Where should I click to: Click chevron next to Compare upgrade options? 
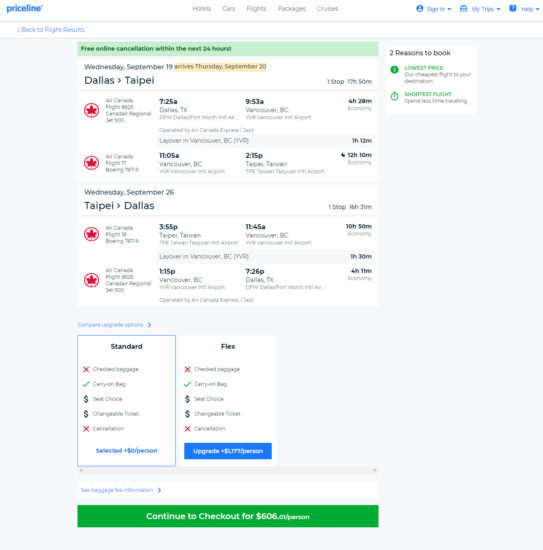149,325
